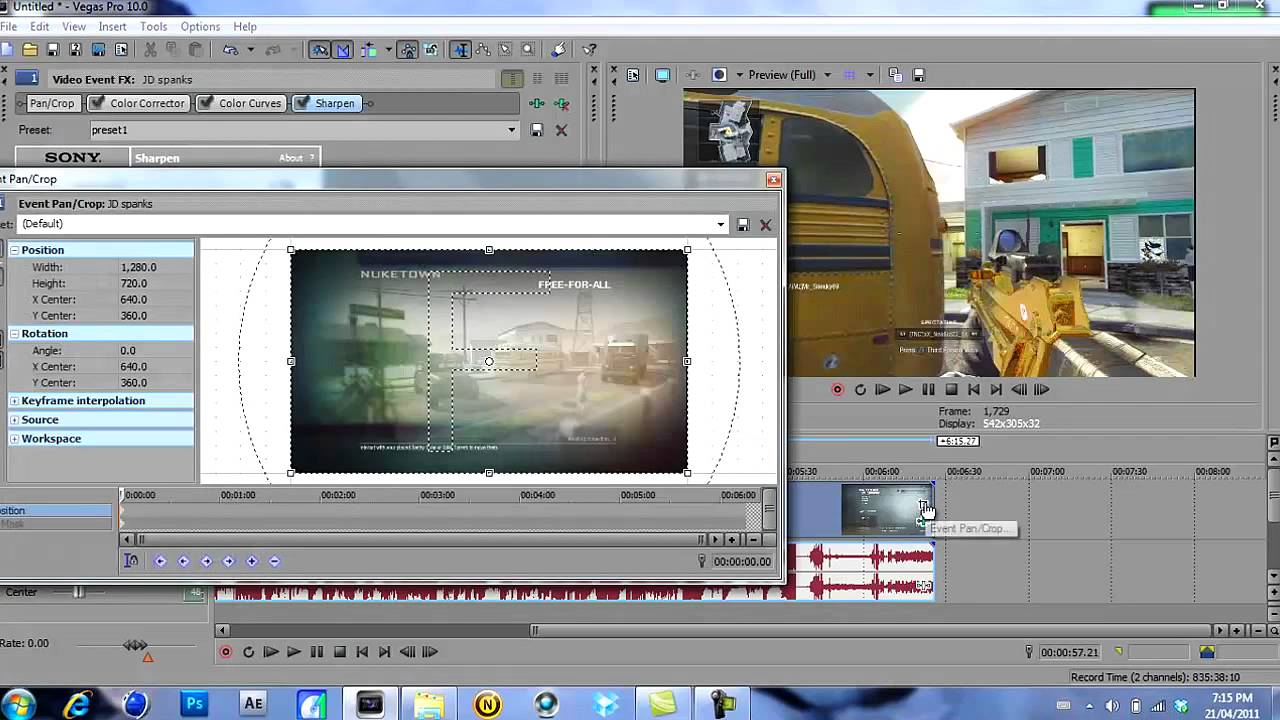Adjust the audio track Center pan slider
This screenshot has width=1280, height=720.
[78, 592]
